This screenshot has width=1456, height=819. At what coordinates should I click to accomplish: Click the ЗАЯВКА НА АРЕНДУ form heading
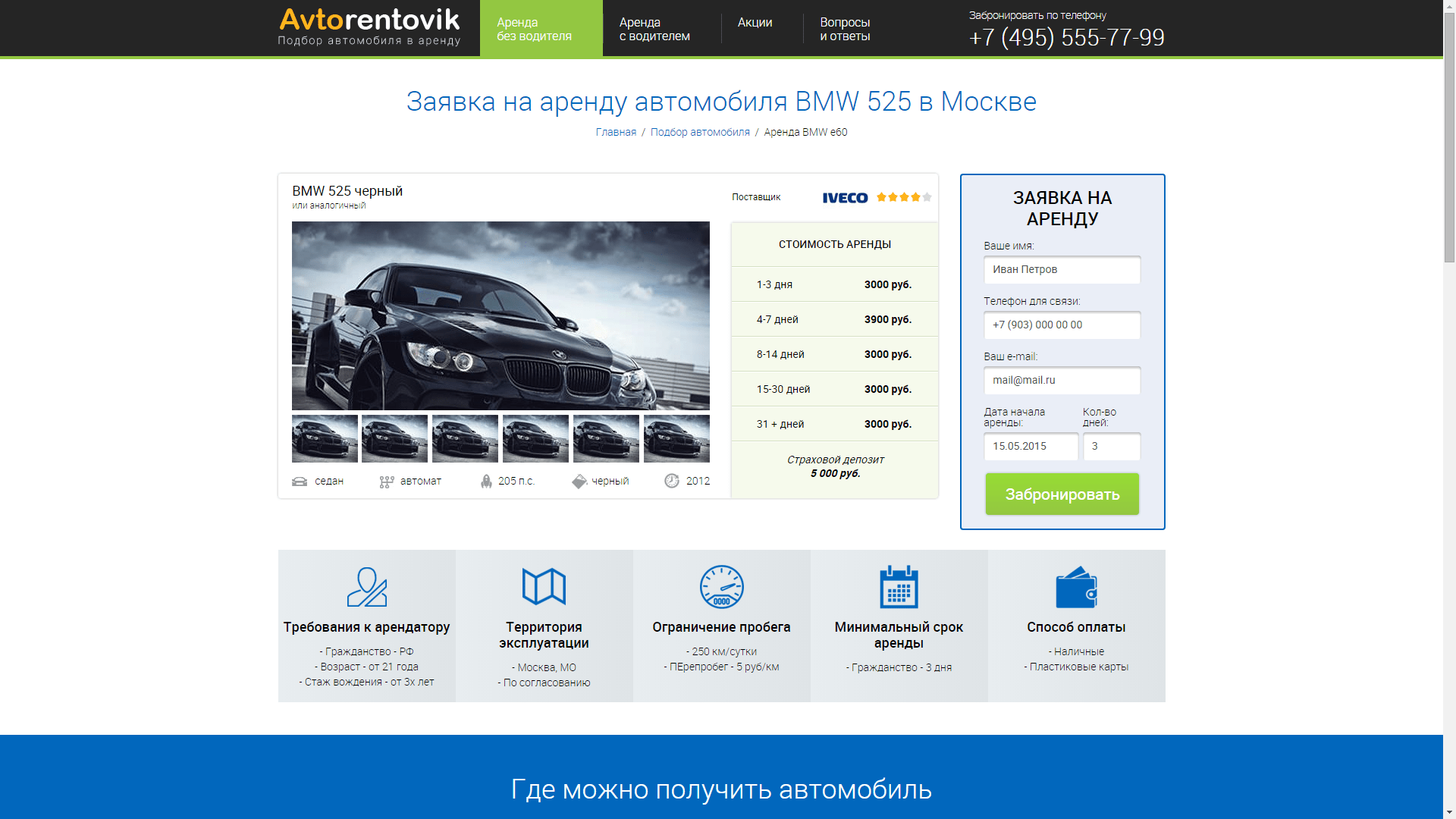click(1062, 209)
